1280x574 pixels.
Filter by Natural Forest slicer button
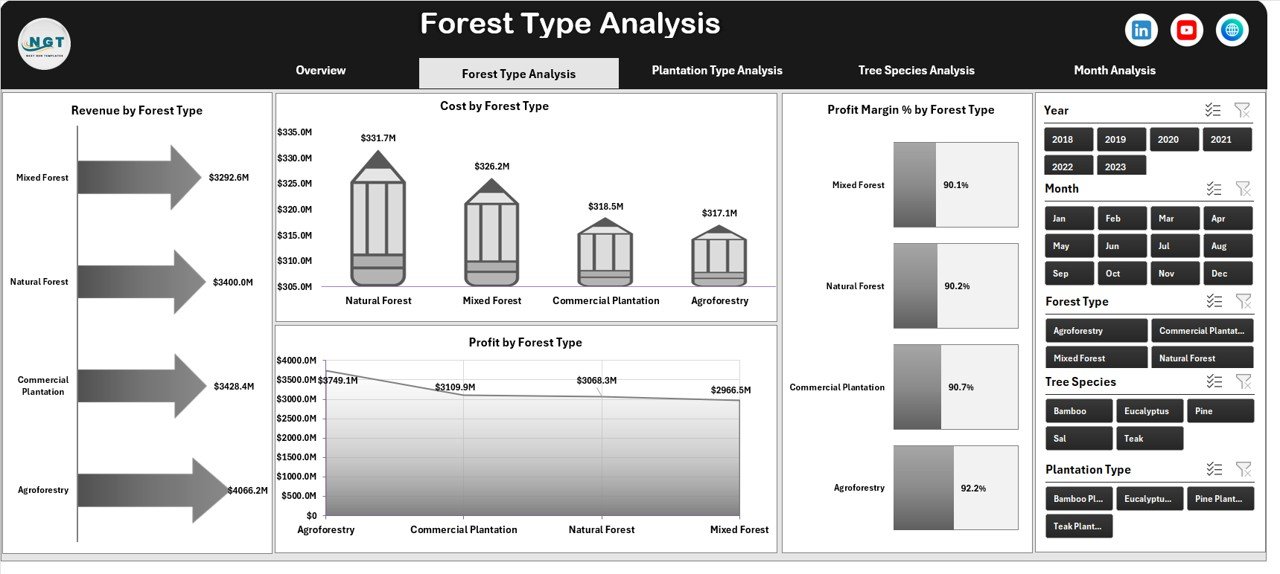click(1203, 357)
